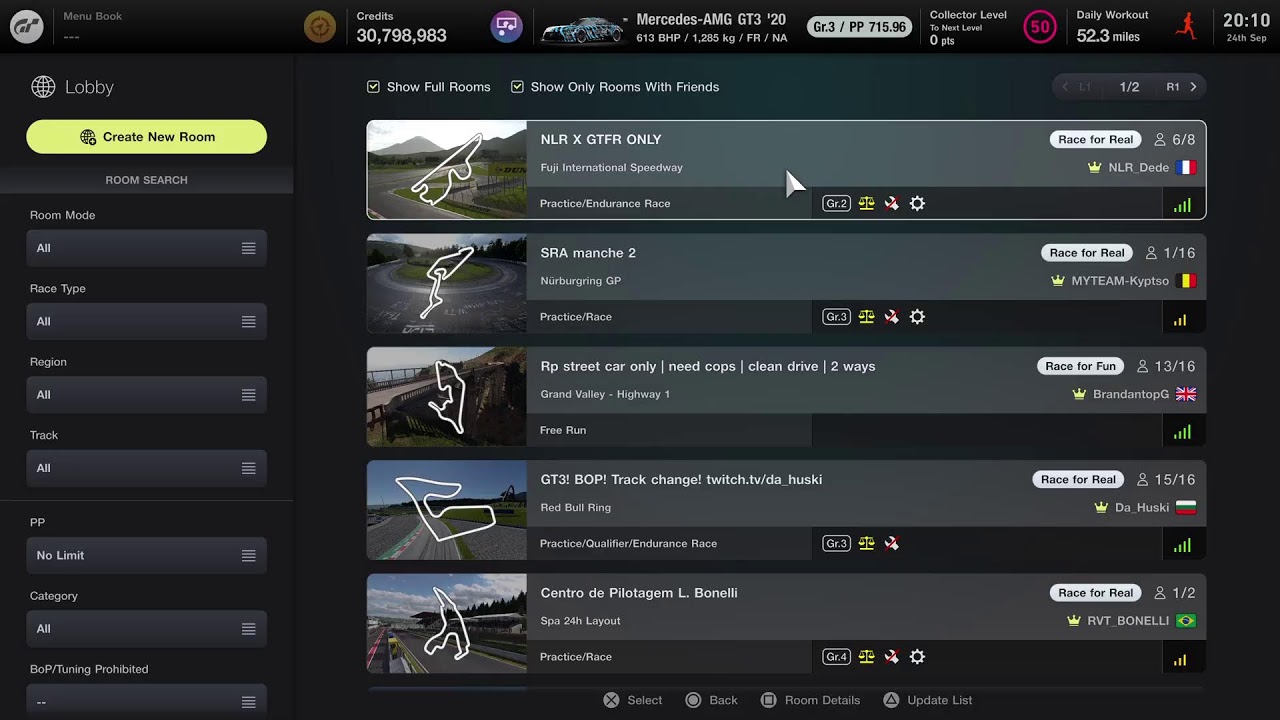Click room title Centro de Pilotagem L. Bonelli
Viewport: 1280px width, 720px height.
639,593
